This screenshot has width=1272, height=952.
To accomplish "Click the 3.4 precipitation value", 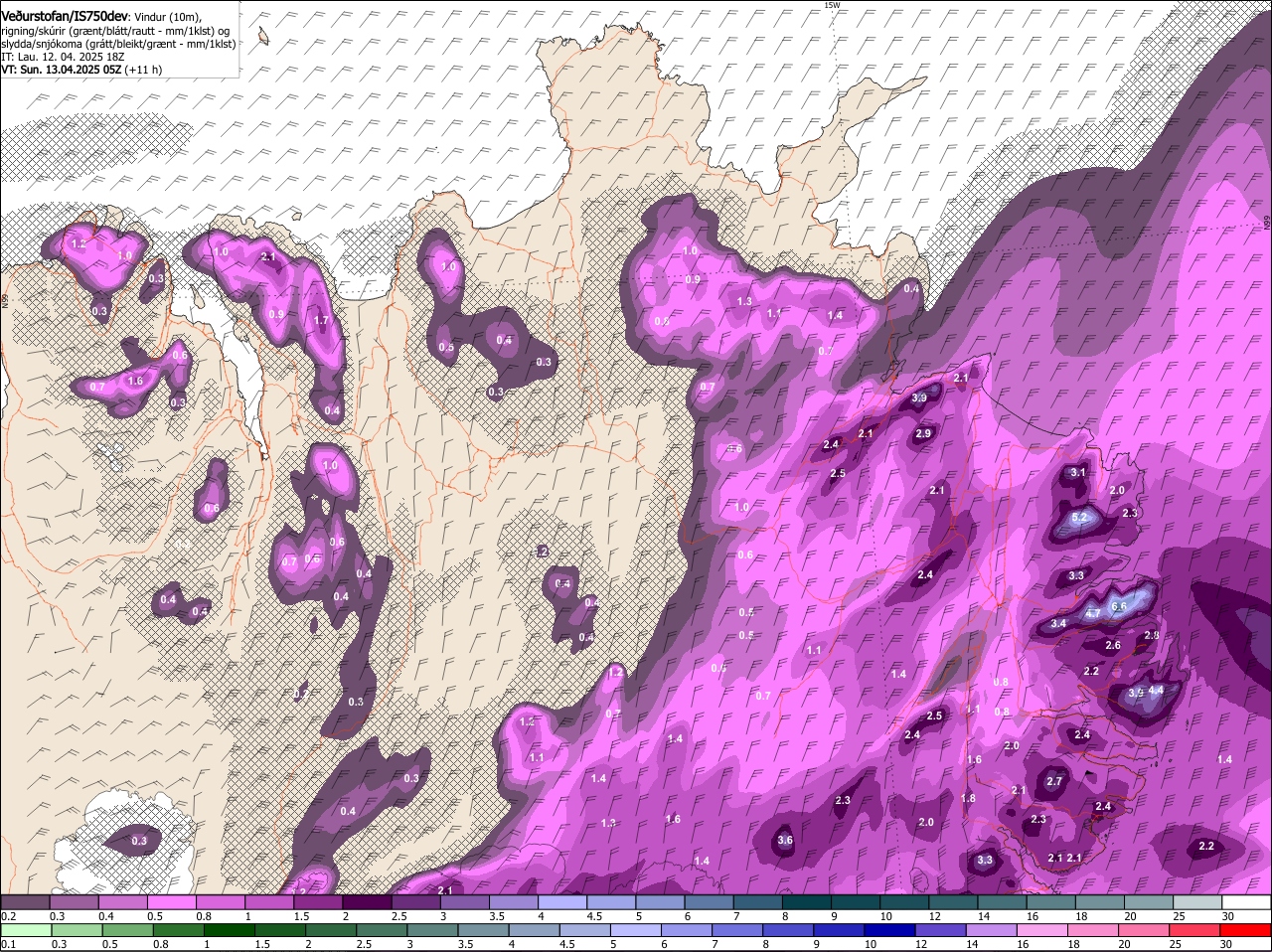I will (1058, 624).
